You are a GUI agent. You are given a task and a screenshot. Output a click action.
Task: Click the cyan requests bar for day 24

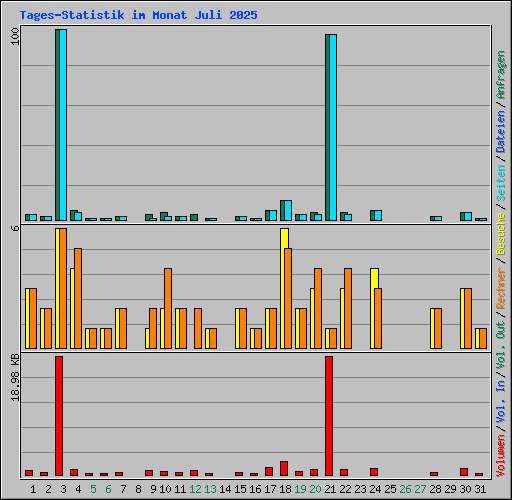coord(378,215)
